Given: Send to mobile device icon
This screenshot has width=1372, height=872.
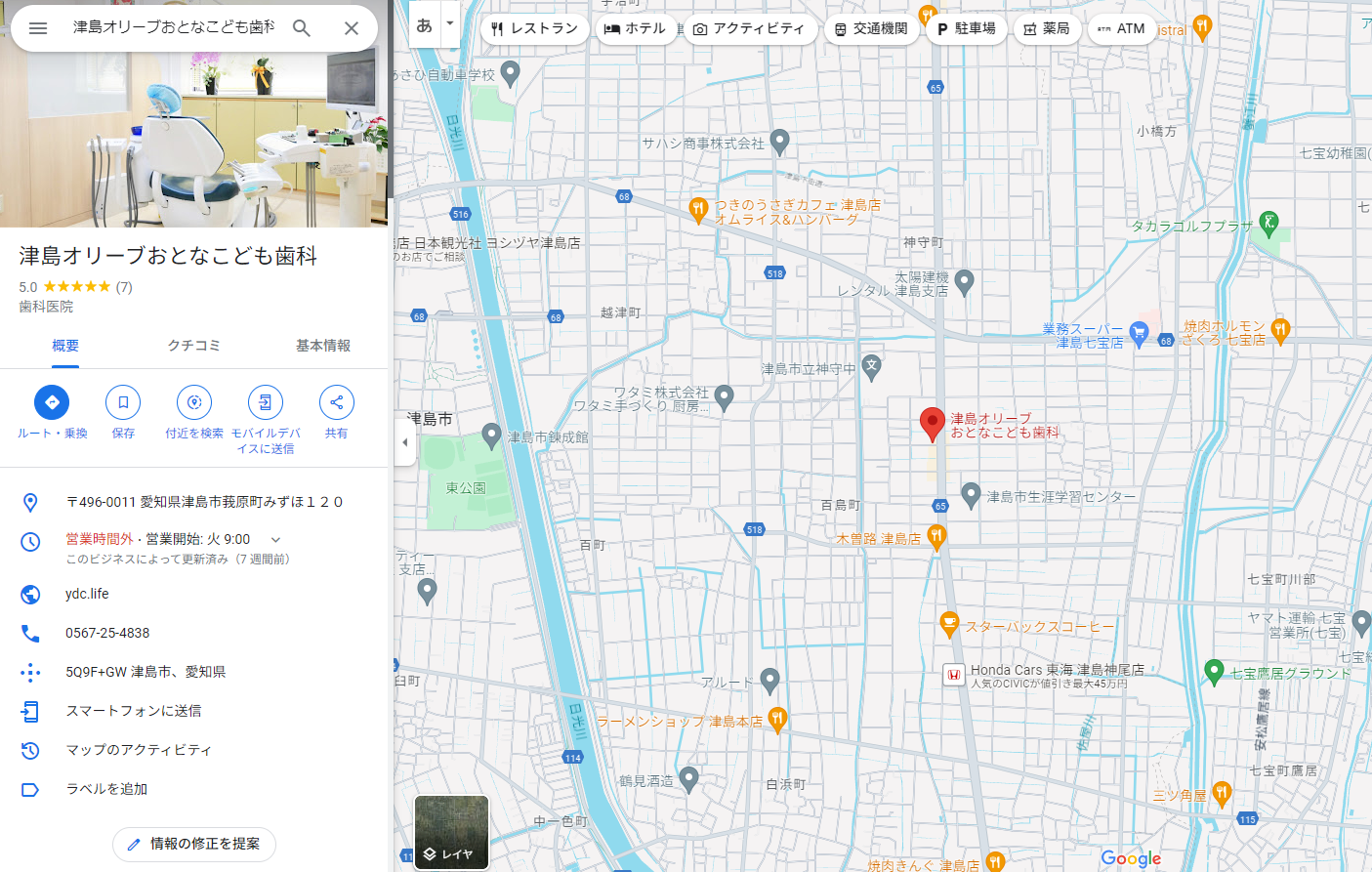Looking at the screenshot, I should pos(266,402).
